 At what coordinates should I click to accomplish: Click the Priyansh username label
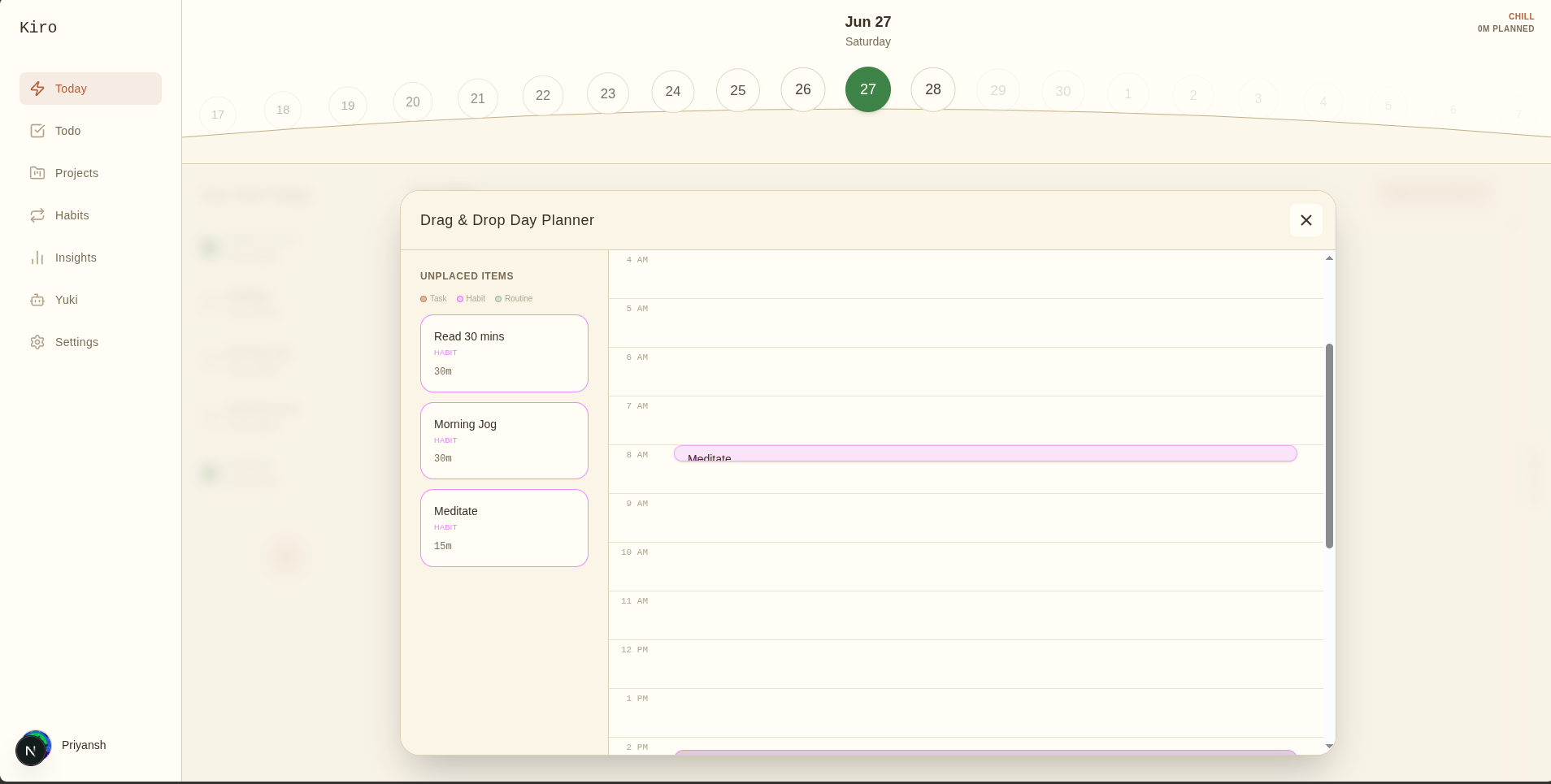click(x=84, y=745)
